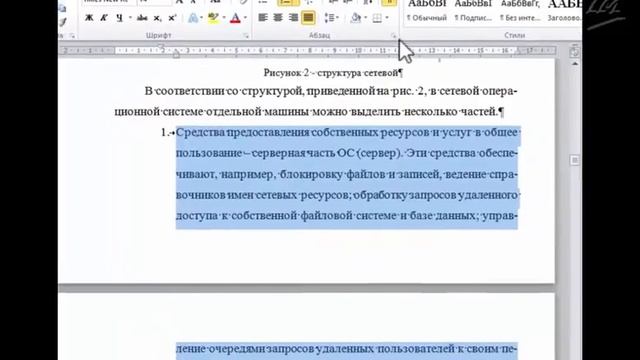This screenshot has width=640, height=360.
Task: Open line spacing options
Action: coord(329,18)
